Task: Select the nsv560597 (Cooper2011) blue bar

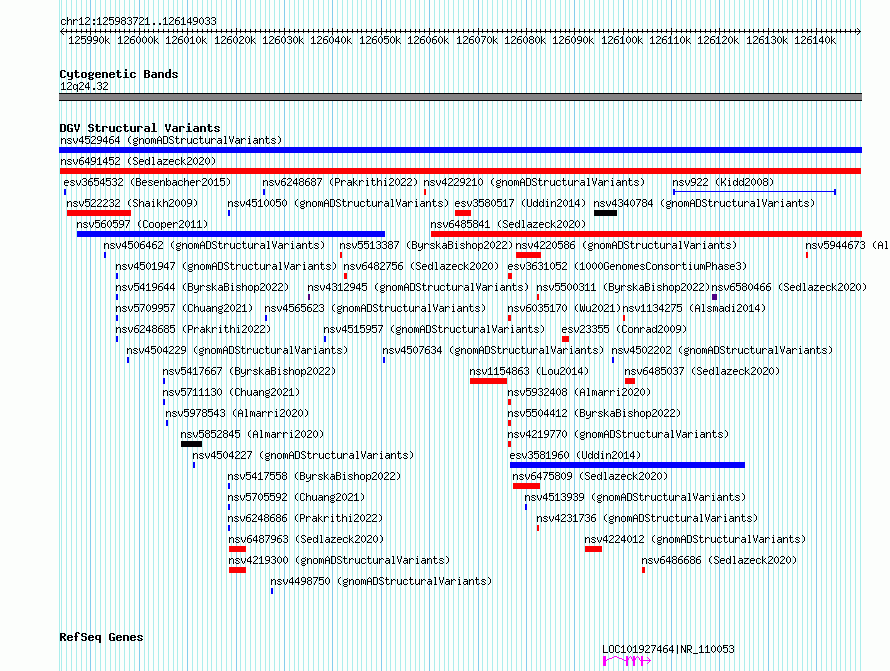Action: pos(231,234)
